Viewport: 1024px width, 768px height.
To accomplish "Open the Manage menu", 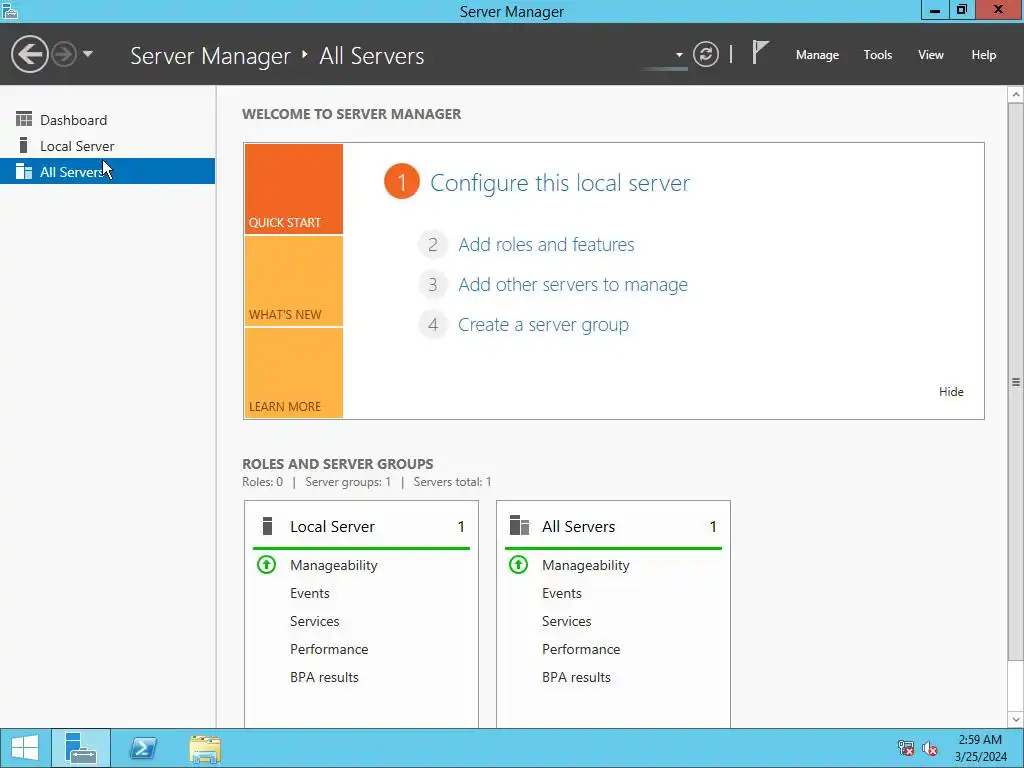I will coord(817,55).
